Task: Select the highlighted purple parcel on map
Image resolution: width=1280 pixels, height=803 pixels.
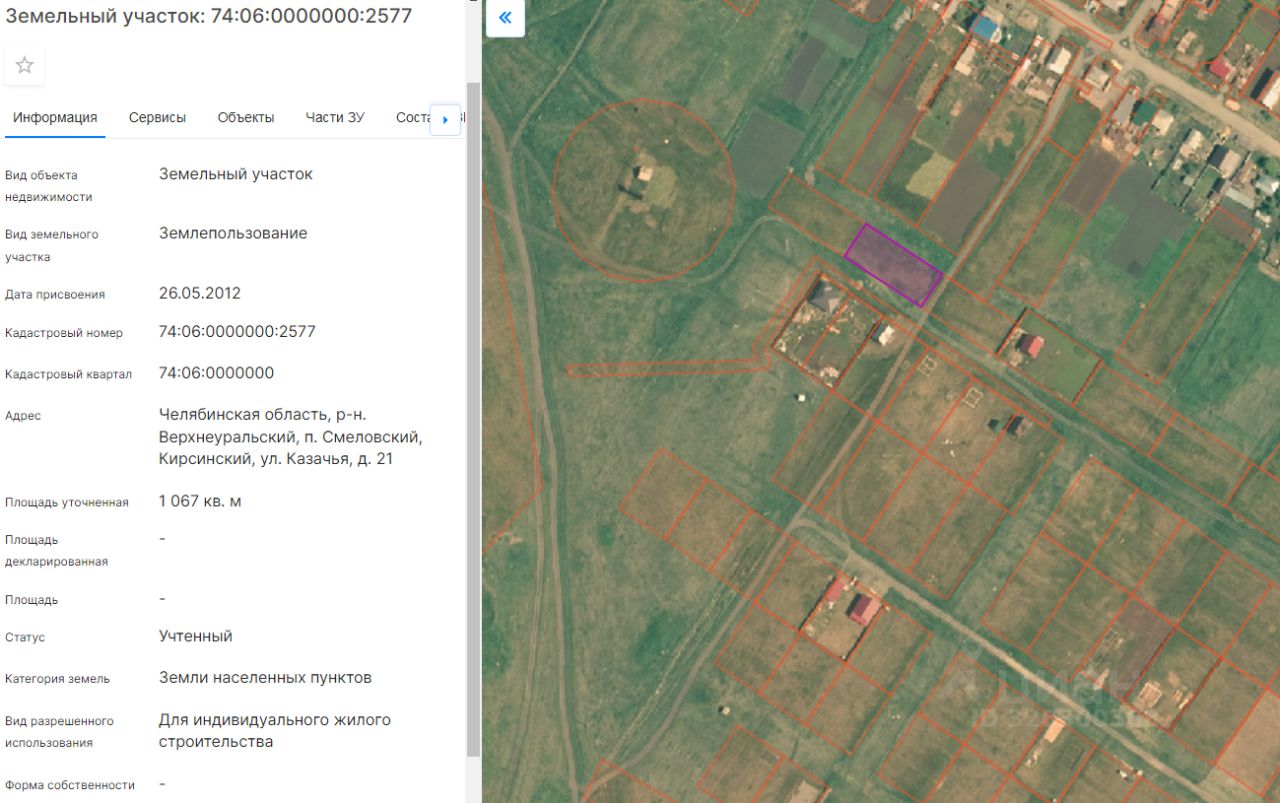Action: coord(893,265)
